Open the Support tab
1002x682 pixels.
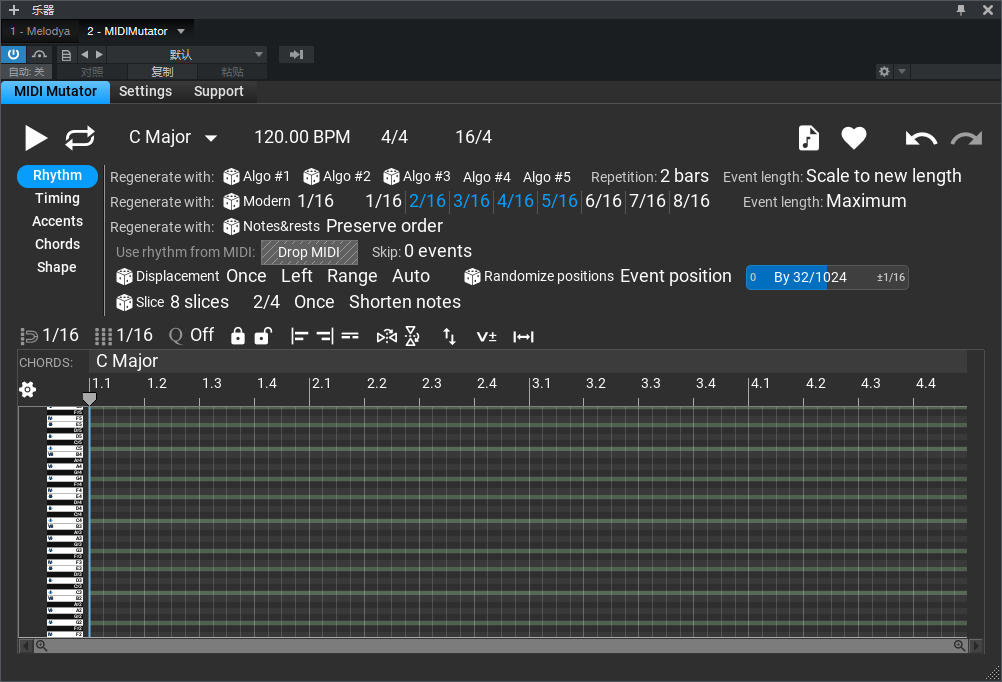219,91
